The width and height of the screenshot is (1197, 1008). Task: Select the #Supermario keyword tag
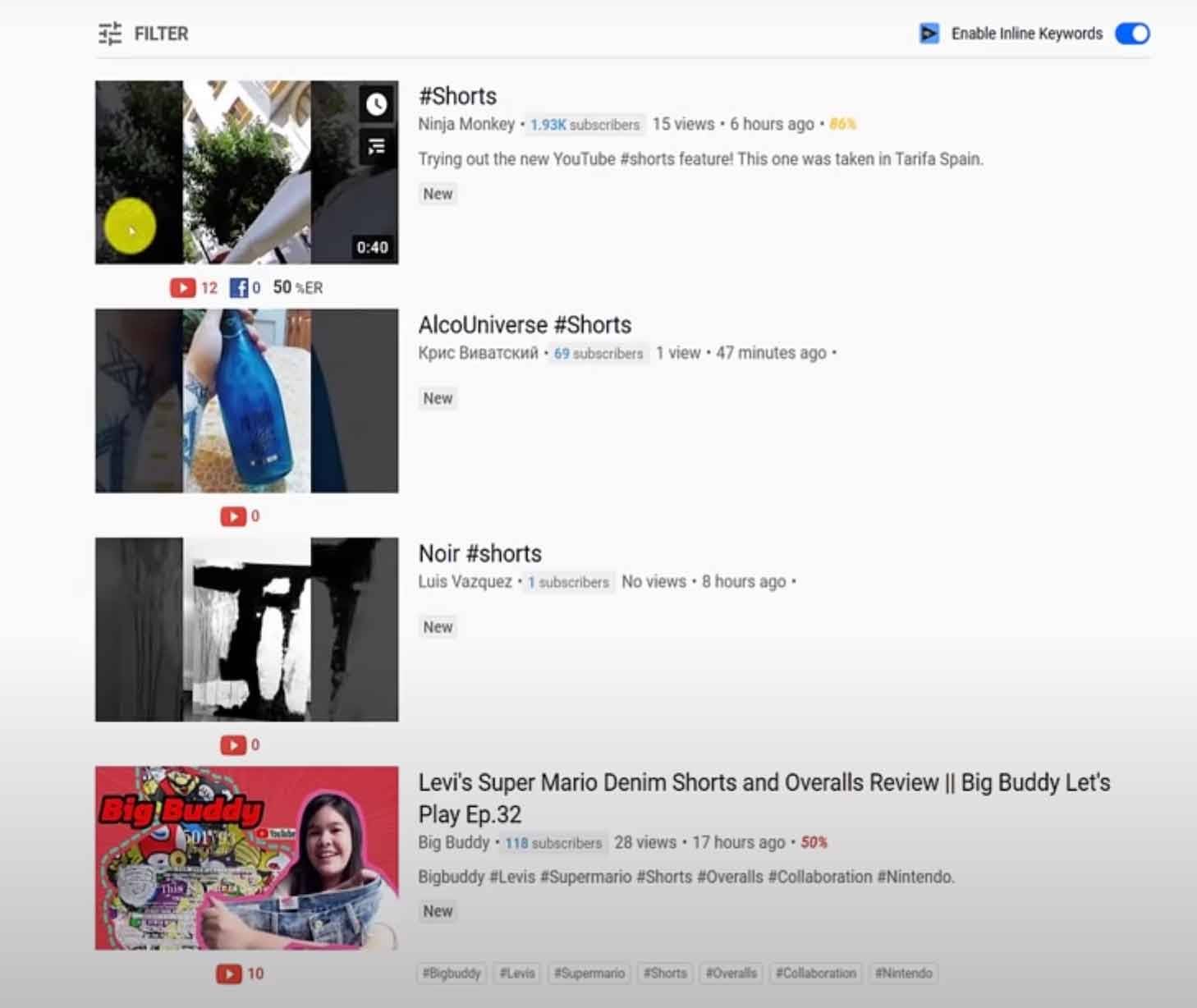click(x=589, y=974)
